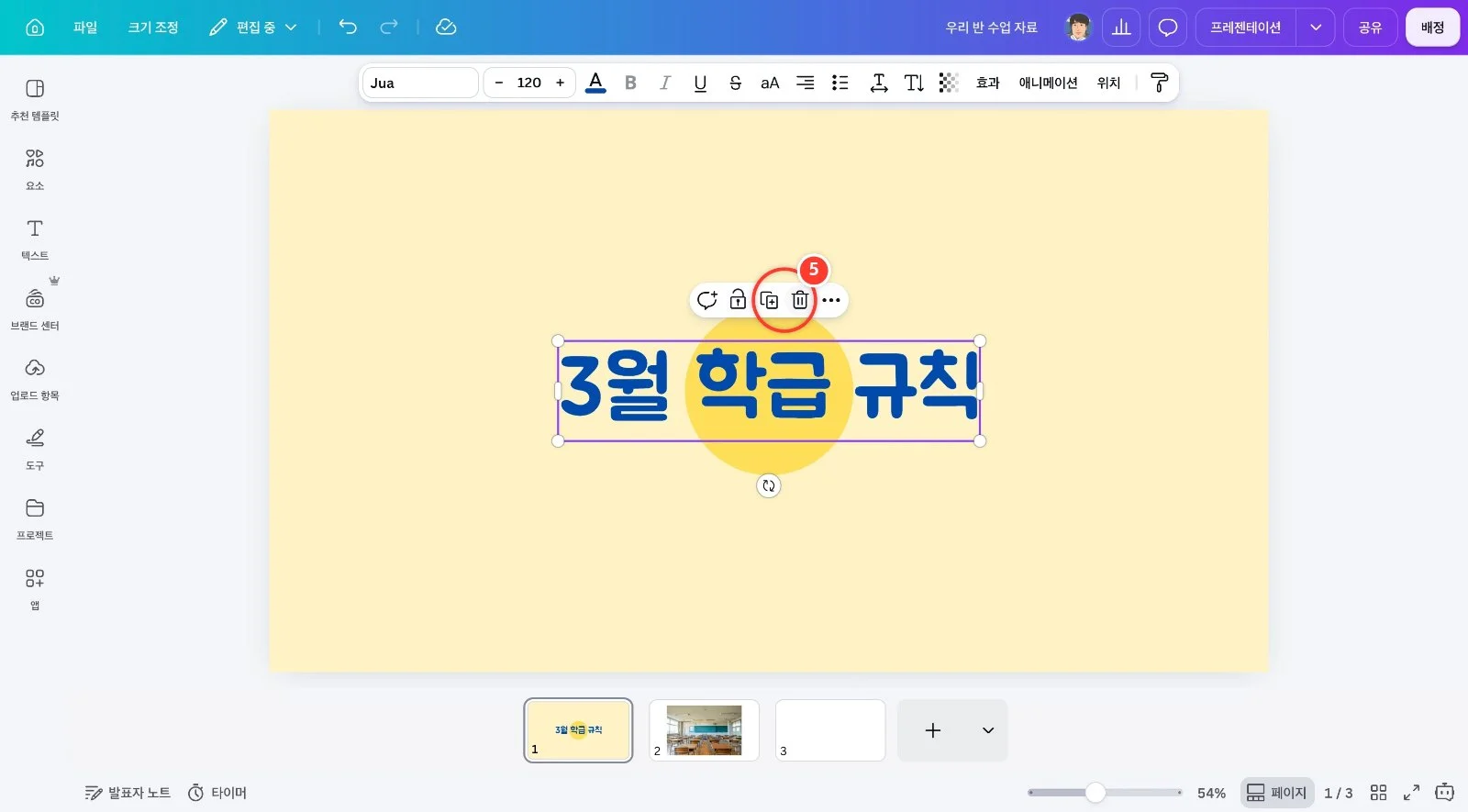Expand the presentation dropdown arrow

pos(1316,28)
